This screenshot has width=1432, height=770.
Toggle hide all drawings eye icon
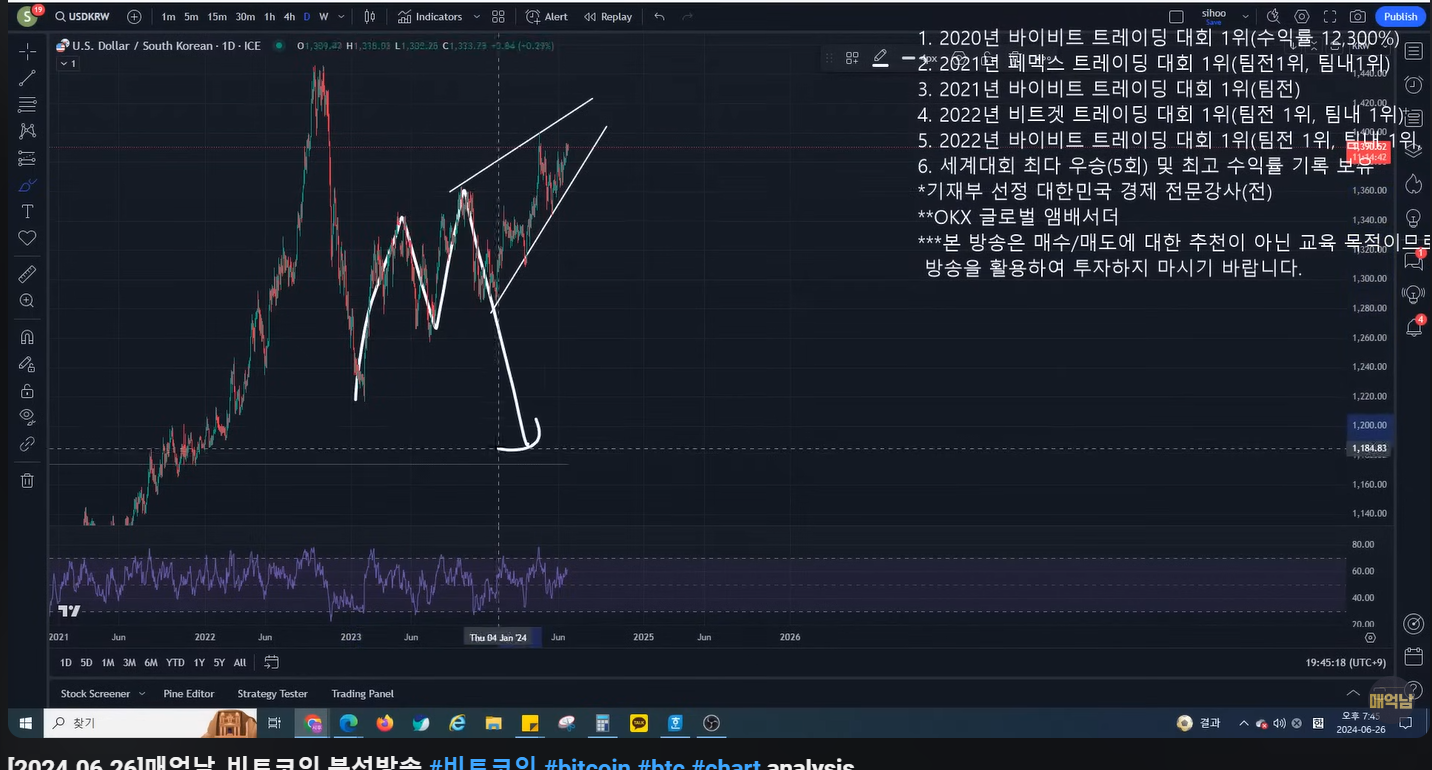point(27,416)
